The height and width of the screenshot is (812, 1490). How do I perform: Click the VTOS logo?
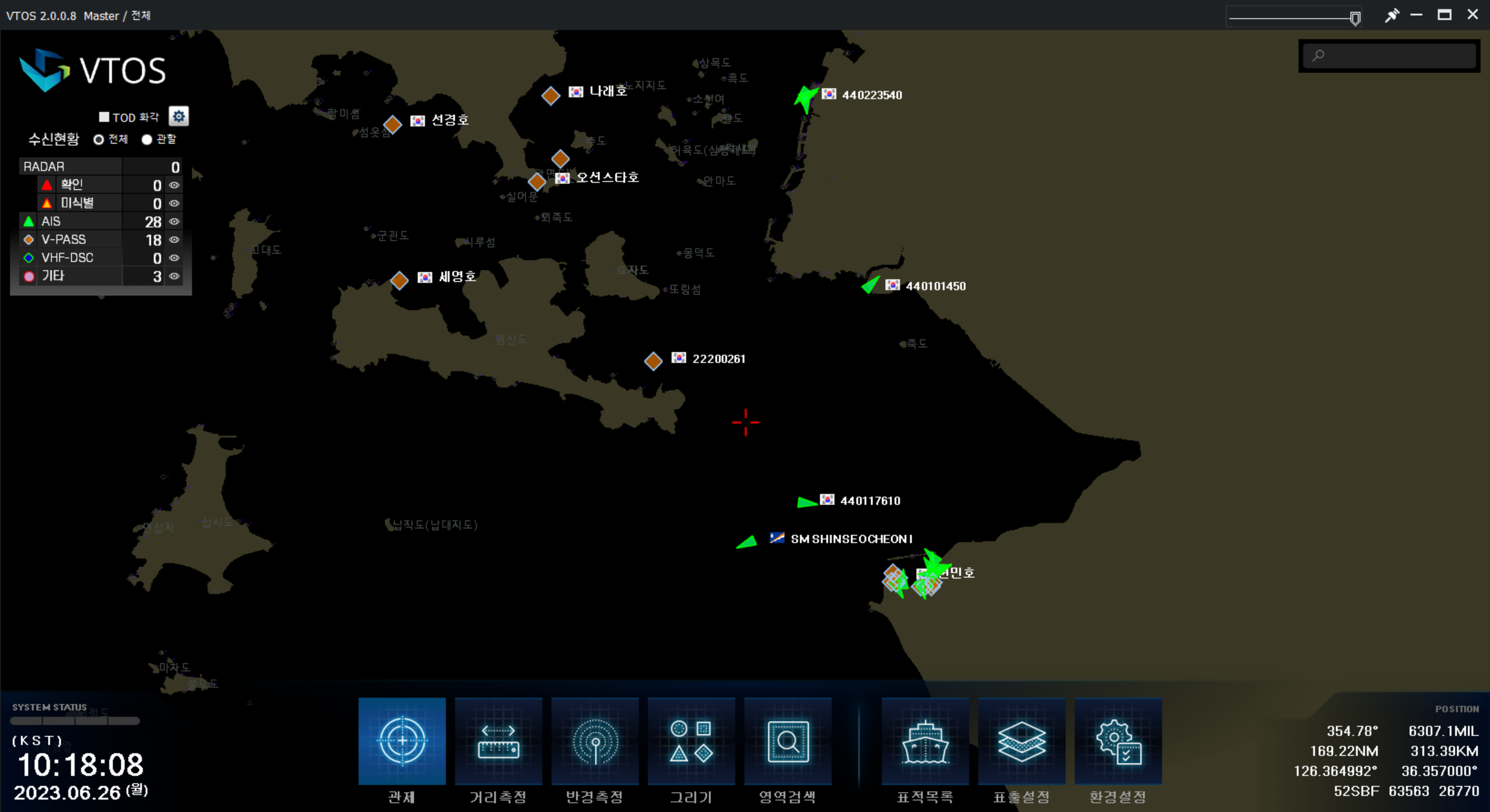pyautogui.click(x=92, y=70)
